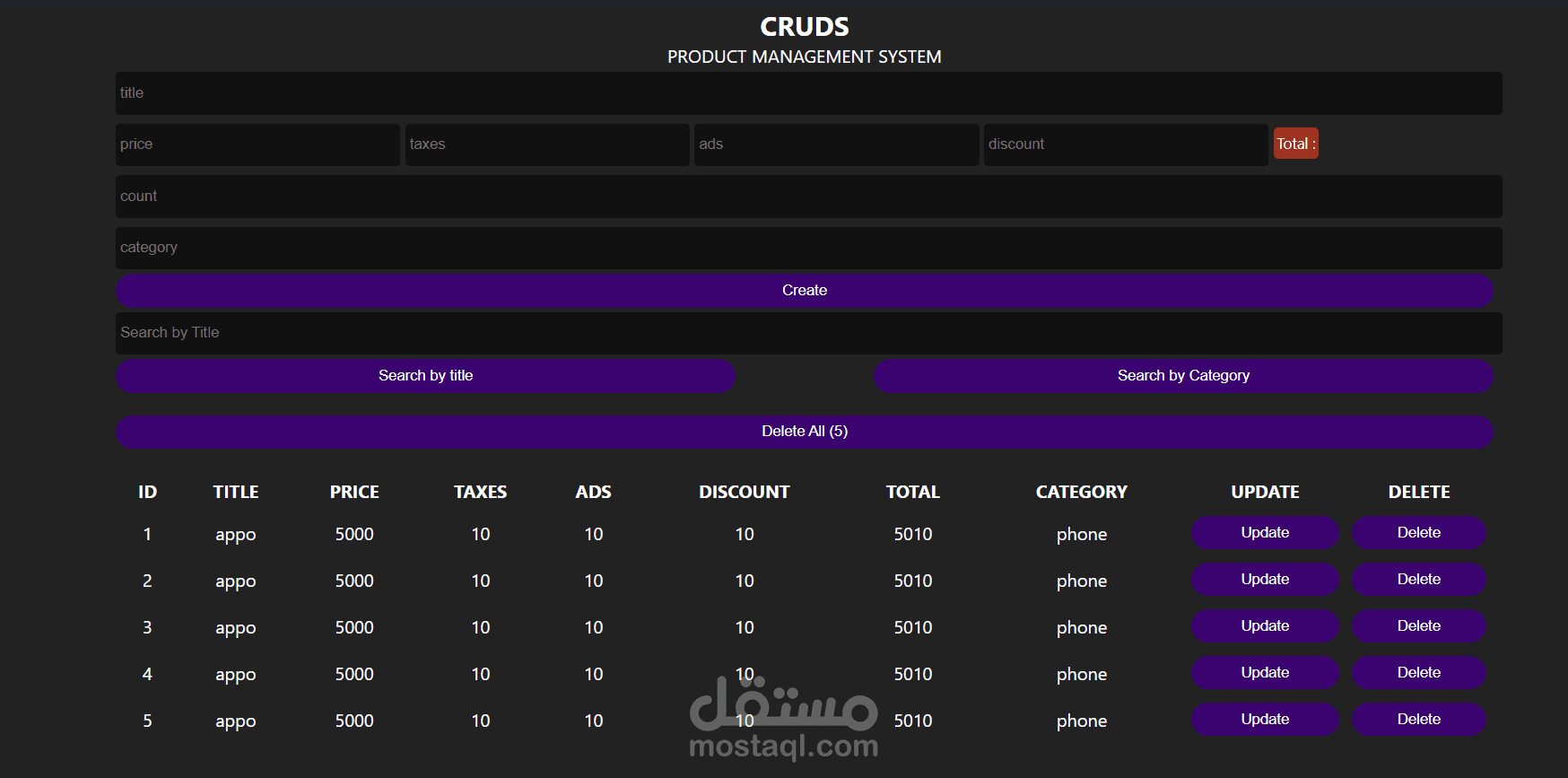The height and width of the screenshot is (778, 1568).
Task: Update product with ID 3
Action: pyautogui.click(x=1265, y=626)
